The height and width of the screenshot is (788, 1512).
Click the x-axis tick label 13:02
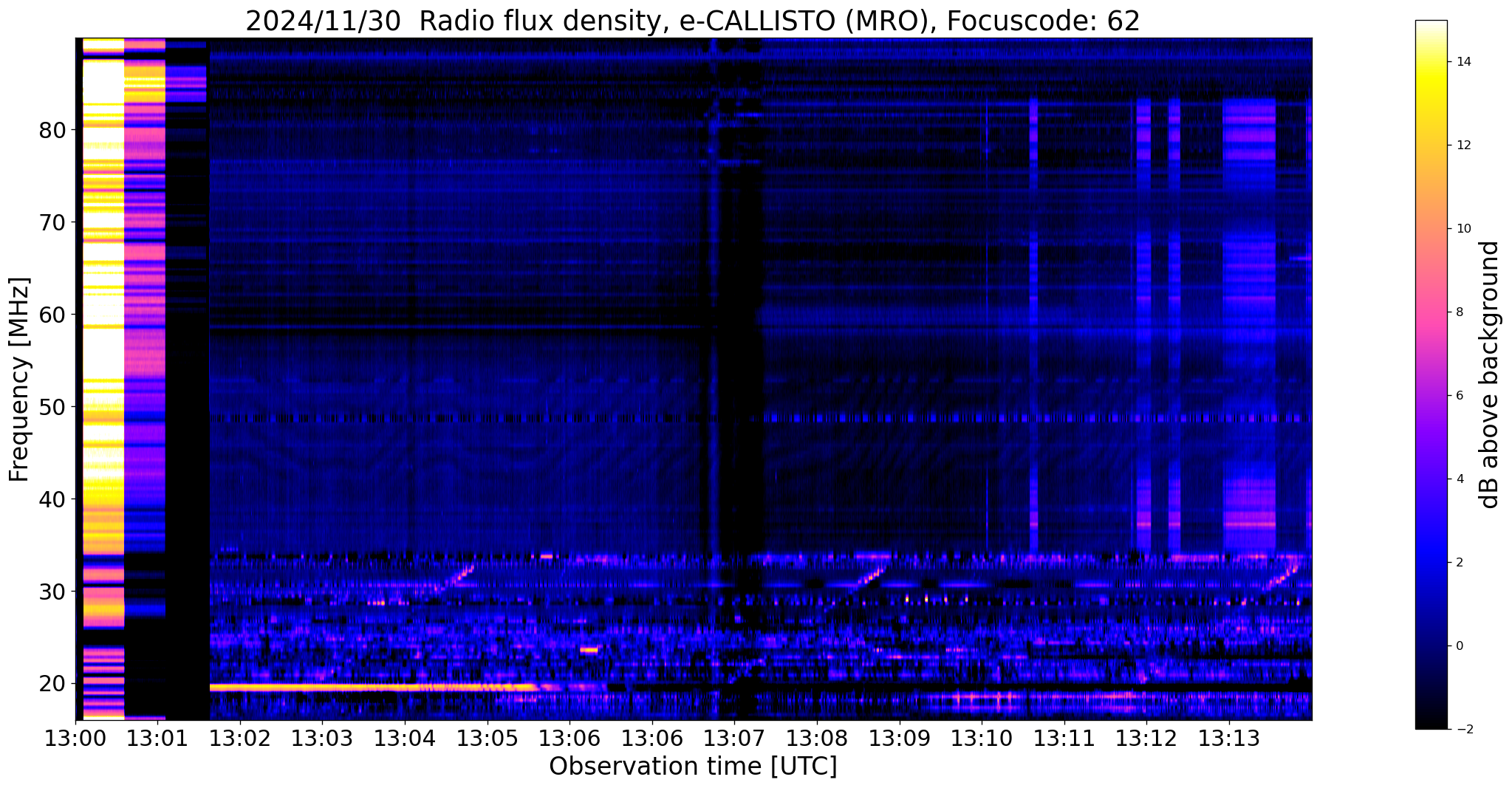click(240, 738)
